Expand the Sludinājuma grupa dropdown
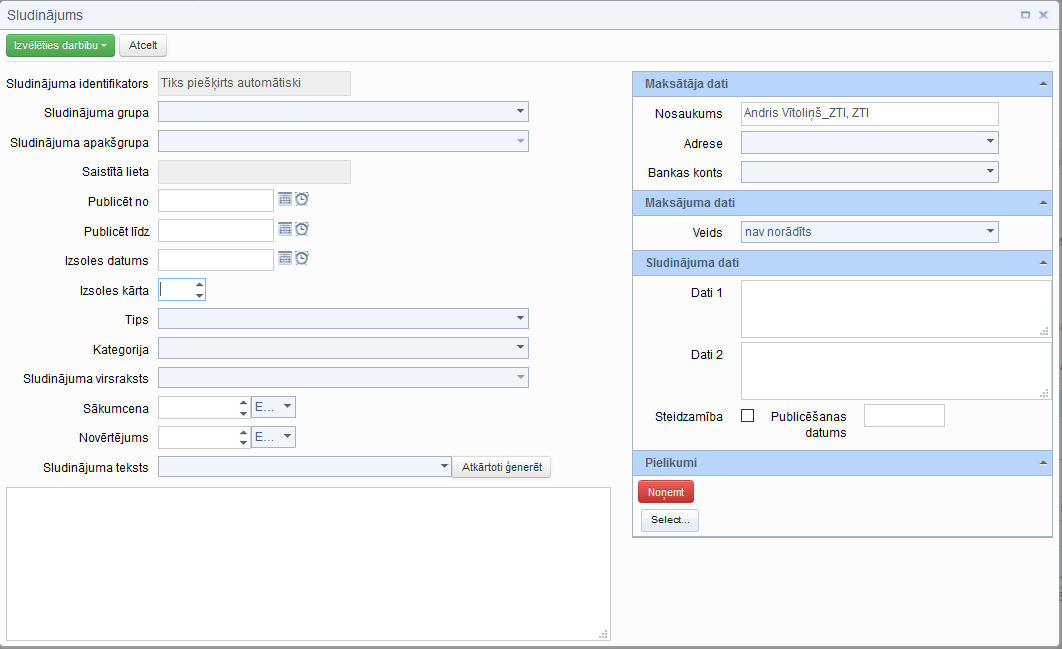 tap(520, 112)
